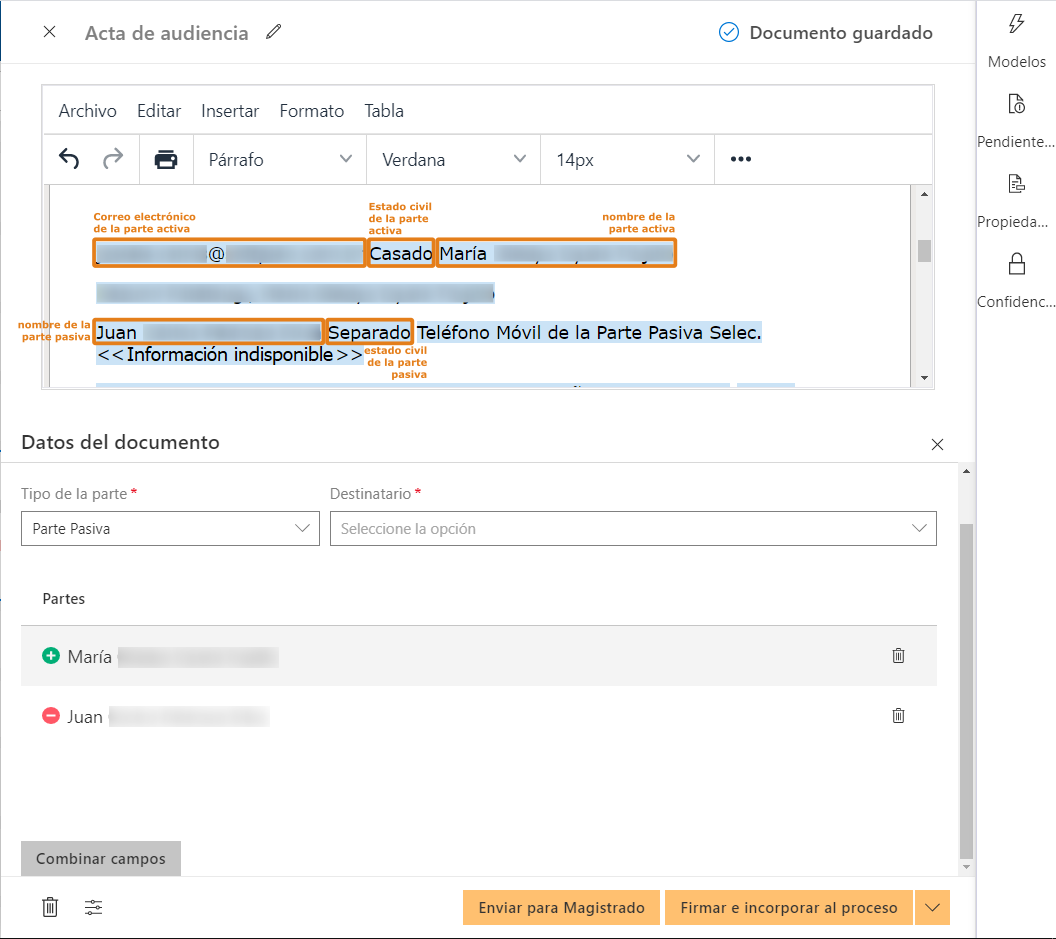
Task: Show more toolbar options ellipsis
Action: pyautogui.click(x=740, y=159)
